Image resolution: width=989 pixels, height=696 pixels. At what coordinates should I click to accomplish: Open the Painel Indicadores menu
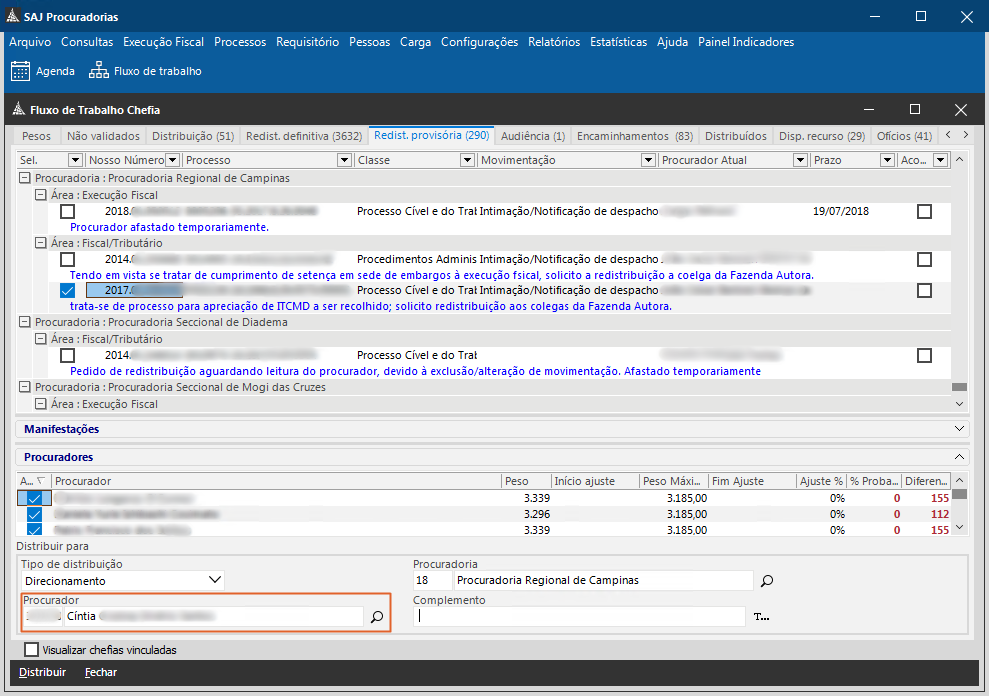pos(746,42)
